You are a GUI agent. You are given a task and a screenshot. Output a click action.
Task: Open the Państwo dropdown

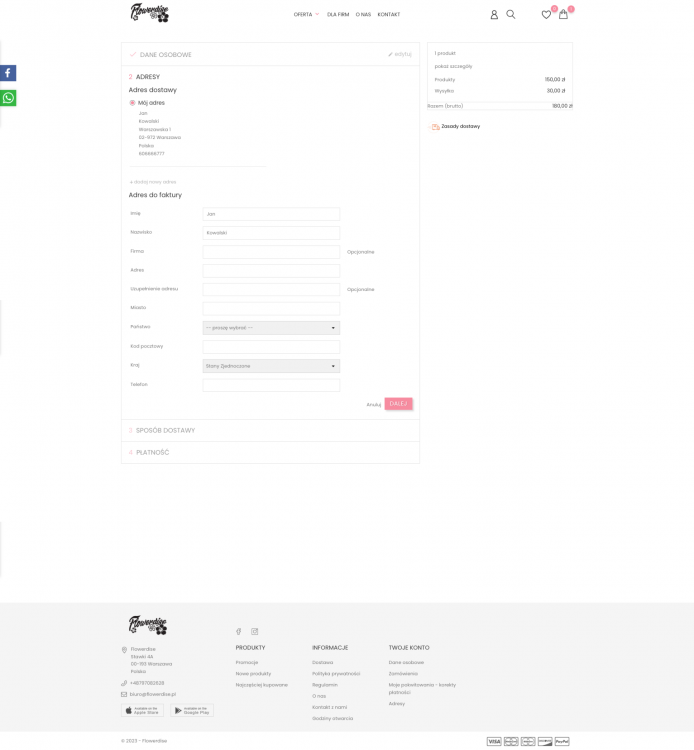tap(271, 328)
